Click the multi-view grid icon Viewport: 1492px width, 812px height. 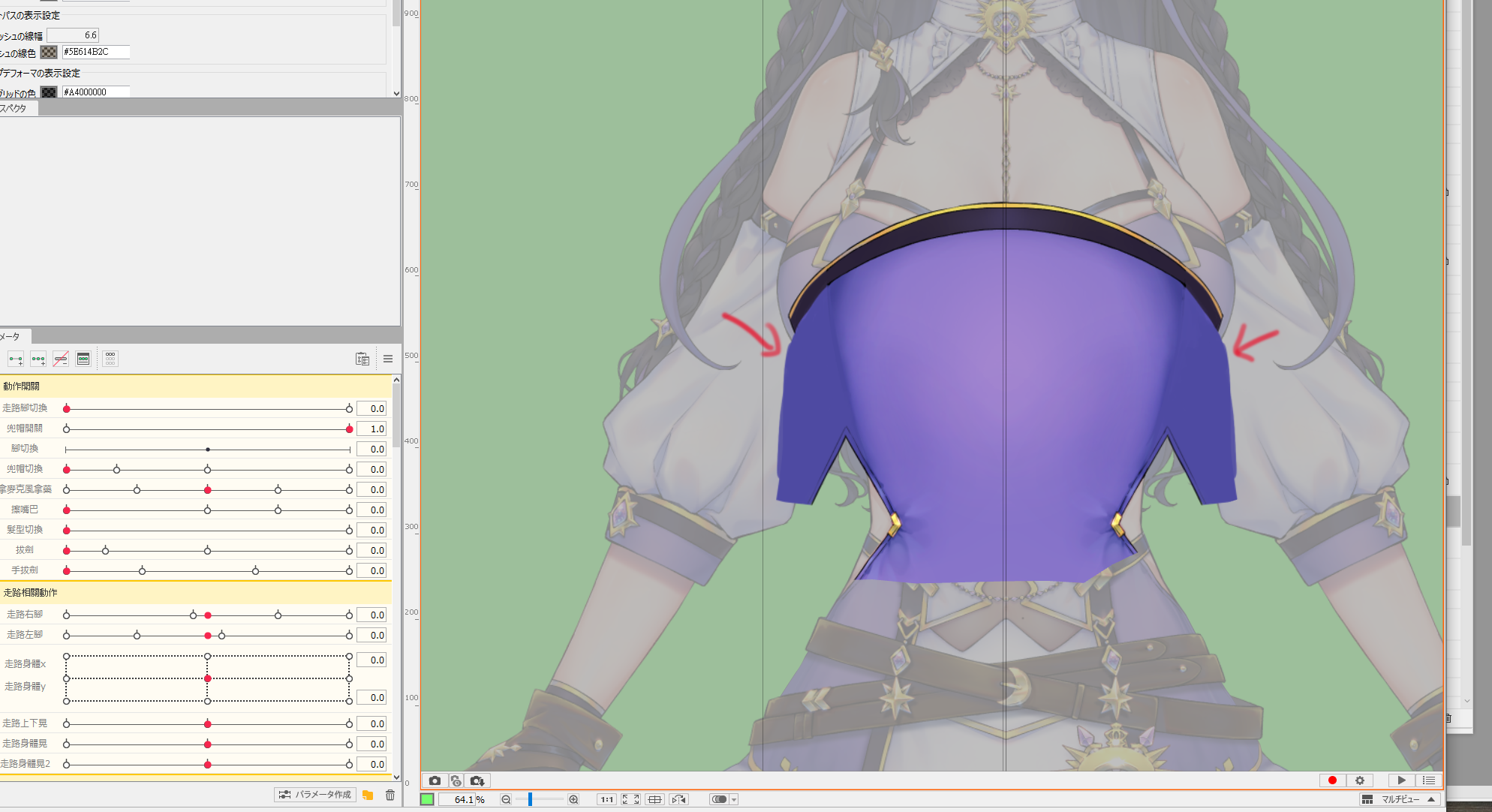coord(1367,799)
